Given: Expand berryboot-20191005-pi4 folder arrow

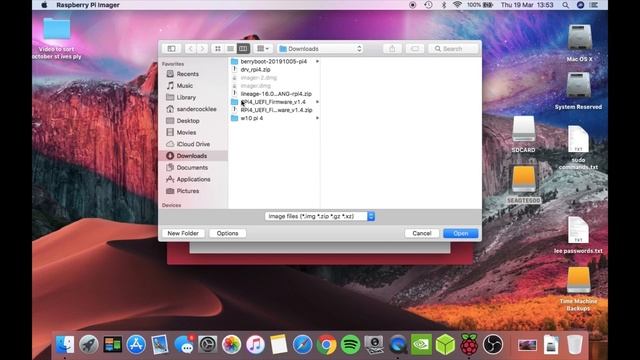Looking at the screenshot, I should pos(317,61).
